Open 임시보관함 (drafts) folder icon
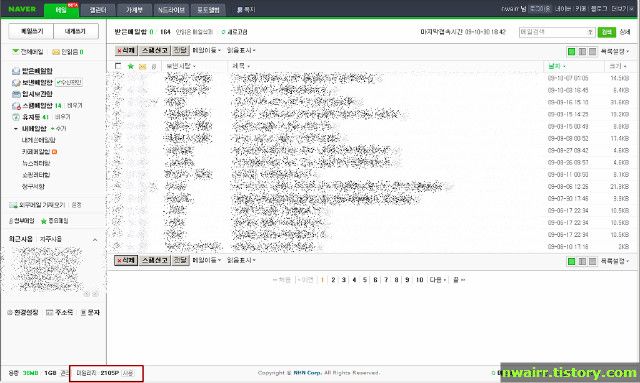The image size is (640, 383). (16, 94)
